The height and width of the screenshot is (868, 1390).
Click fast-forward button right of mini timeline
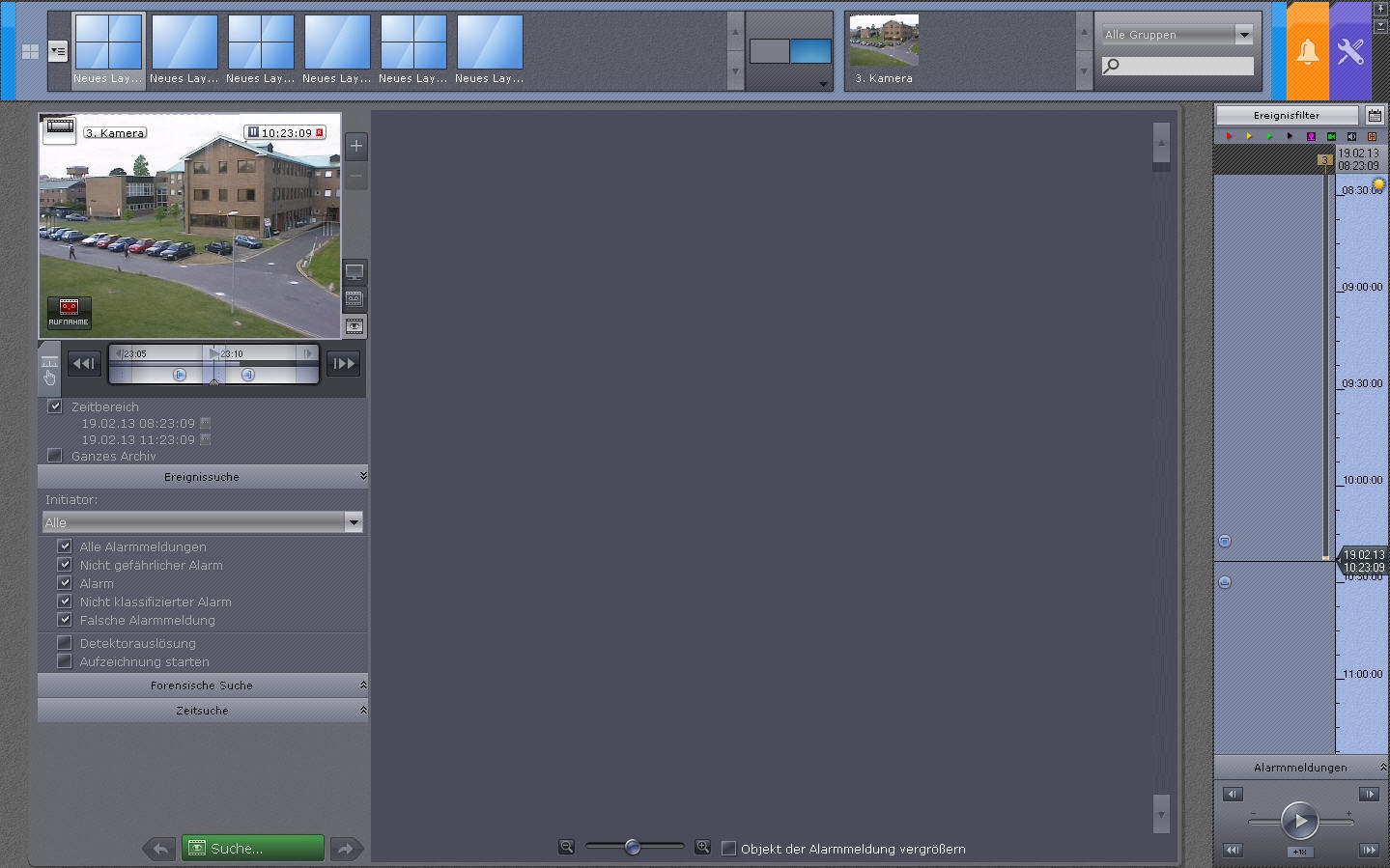tap(343, 364)
